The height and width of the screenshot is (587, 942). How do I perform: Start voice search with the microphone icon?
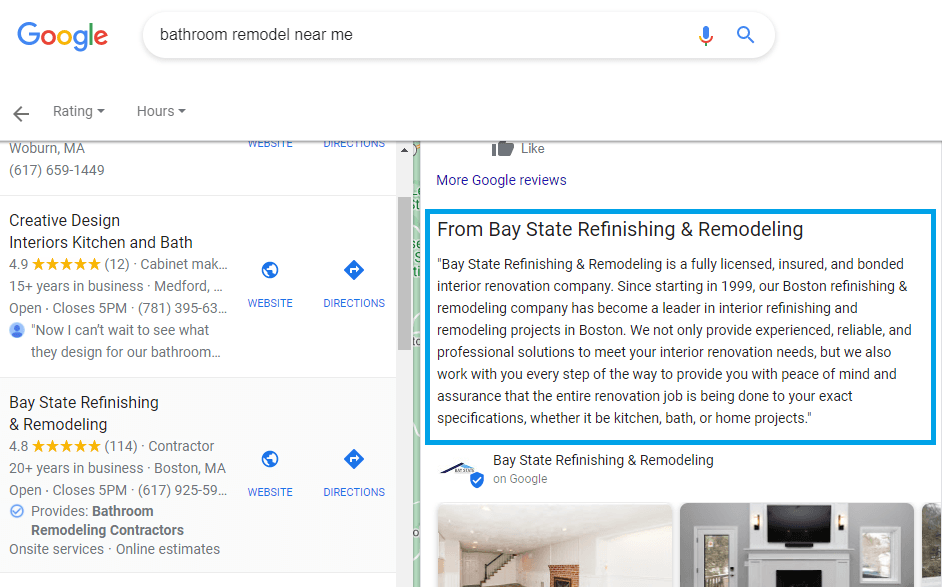(706, 35)
